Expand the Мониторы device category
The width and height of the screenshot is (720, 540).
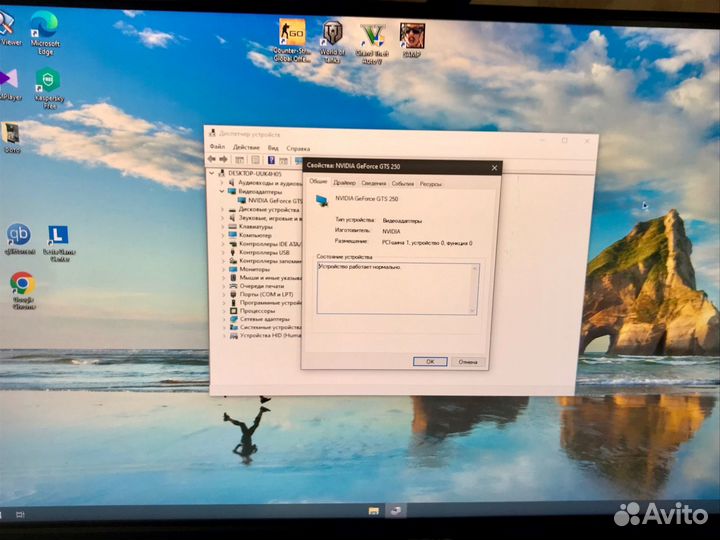click(x=222, y=269)
